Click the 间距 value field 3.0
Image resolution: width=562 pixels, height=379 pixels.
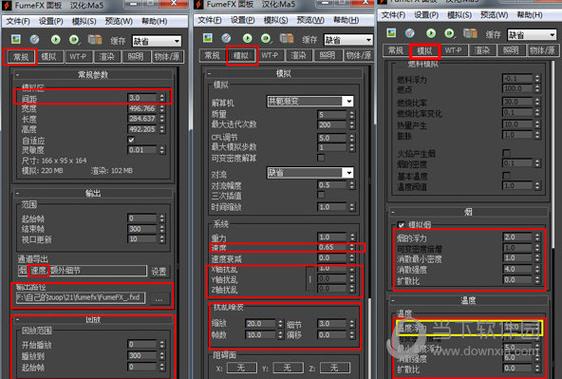click(x=142, y=98)
